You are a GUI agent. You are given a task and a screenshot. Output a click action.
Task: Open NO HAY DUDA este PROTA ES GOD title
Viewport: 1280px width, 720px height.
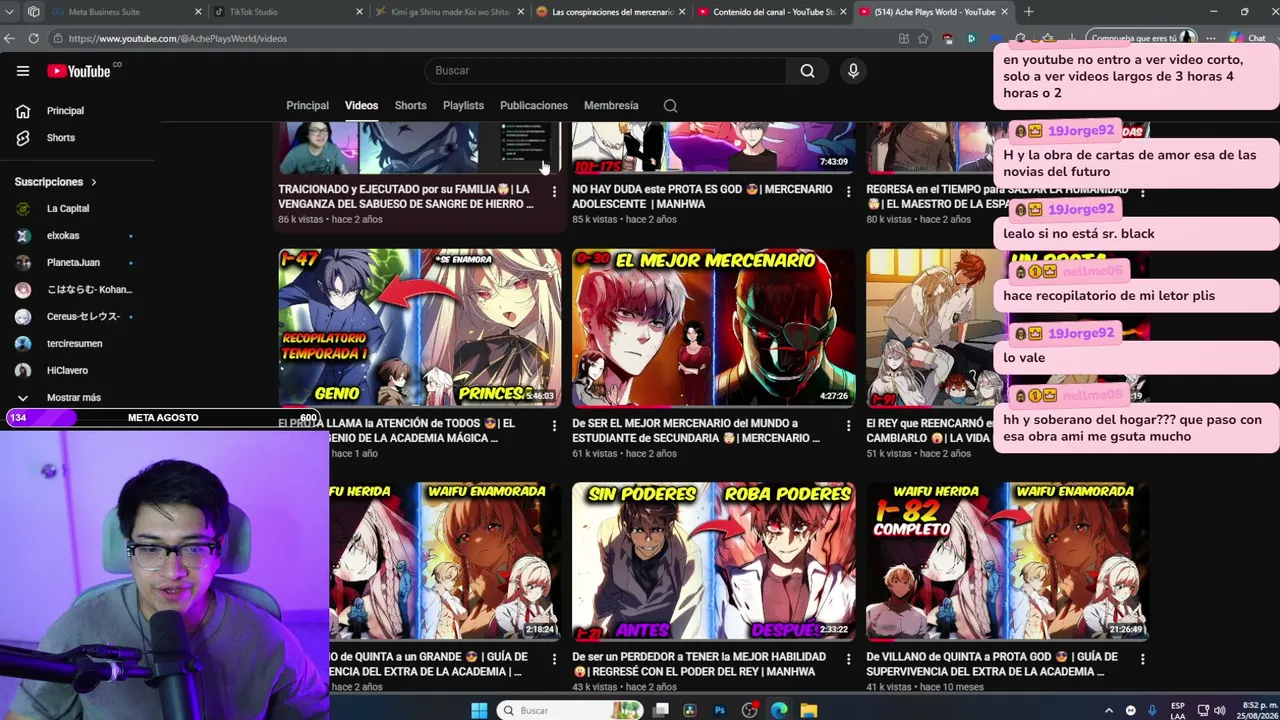pos(702,197)
